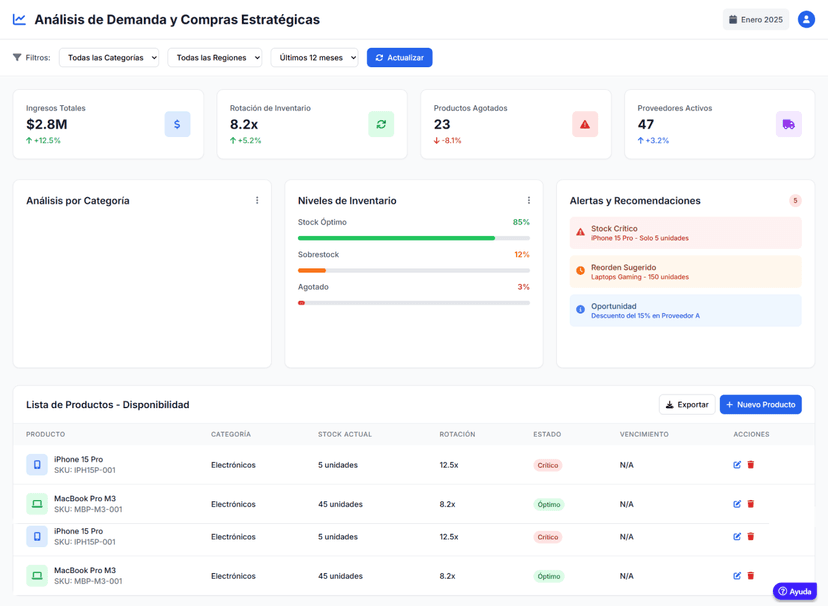The image size is (828, 606).
Task: Click the phone icon of the first iPhone 15 Pro row
Action: [37, 465]
